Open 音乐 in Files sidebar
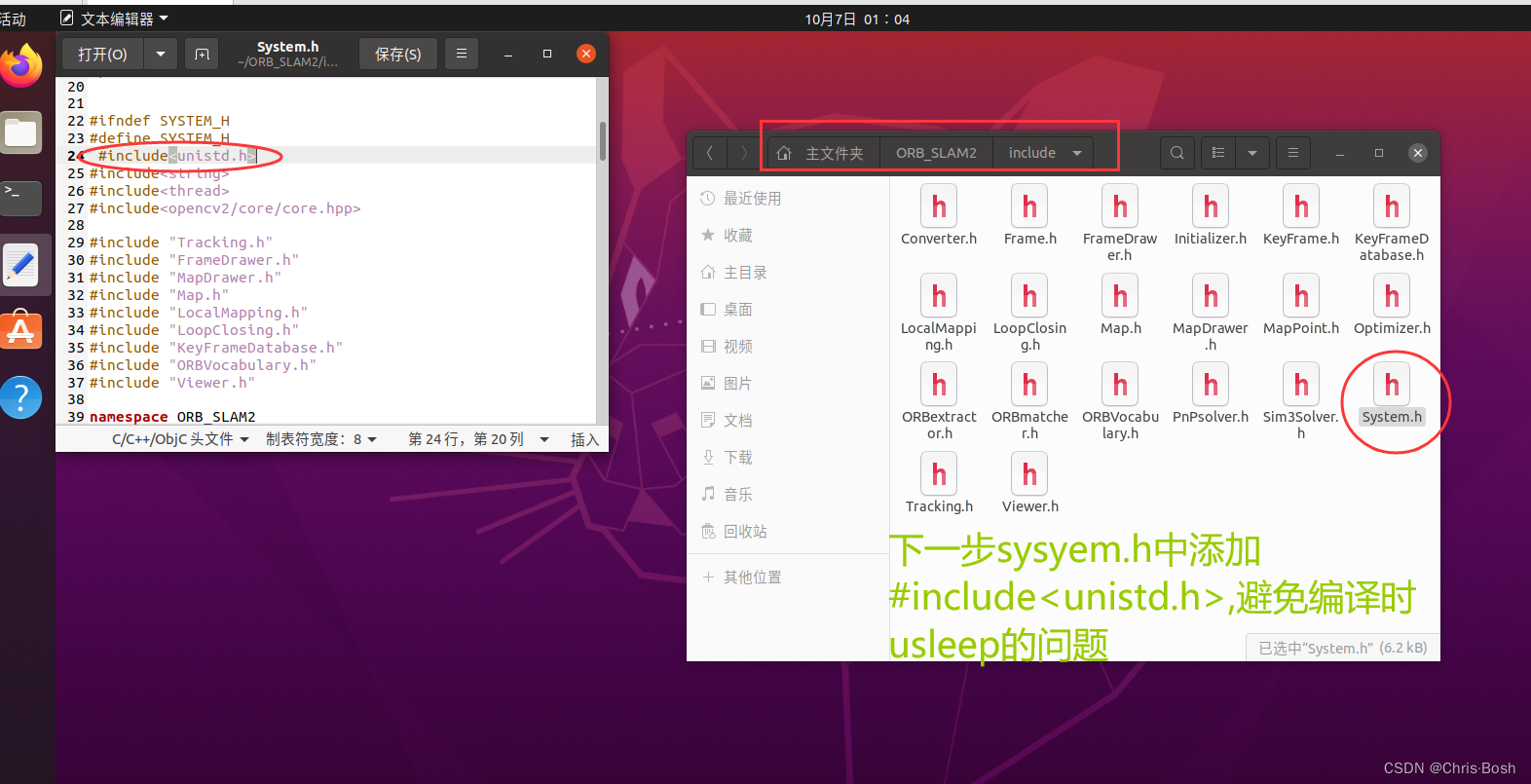The image size is (1531, 784). click(788, 495)
